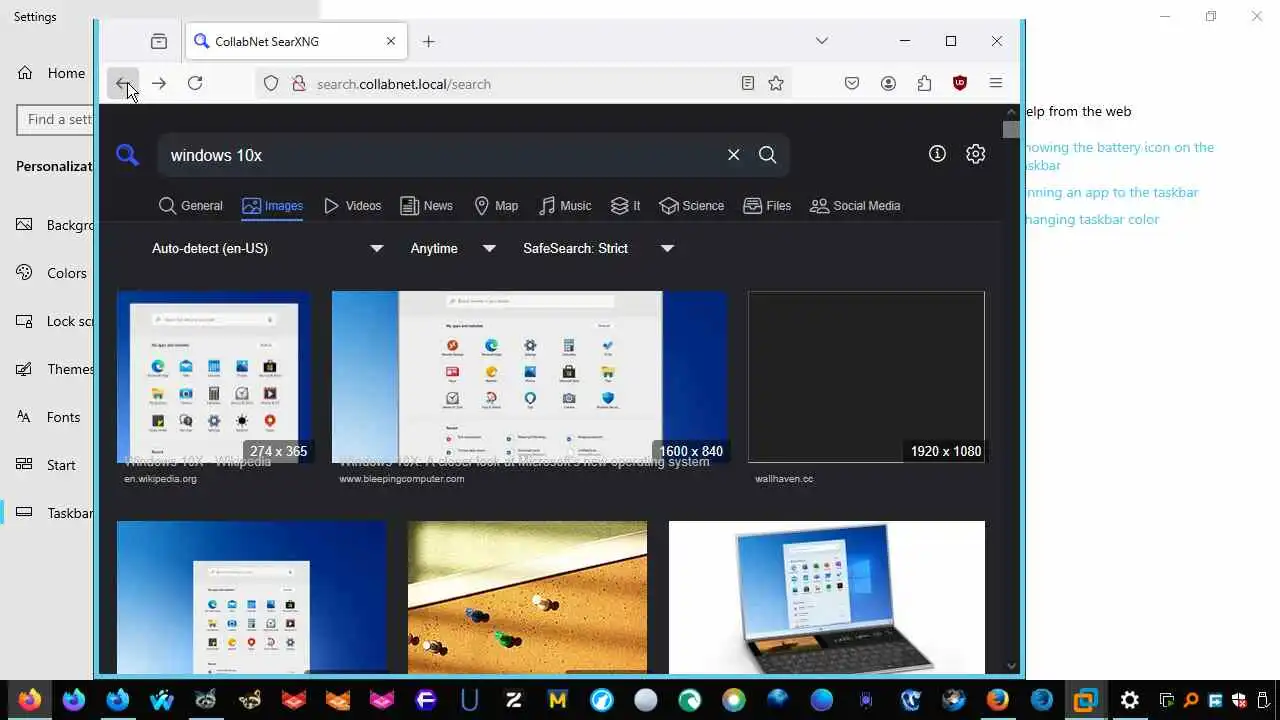The height and width of the screenshot is (720, 1280).
Task: Click the www.bleepingcomputer.com source text
Action: pos(402,479)
